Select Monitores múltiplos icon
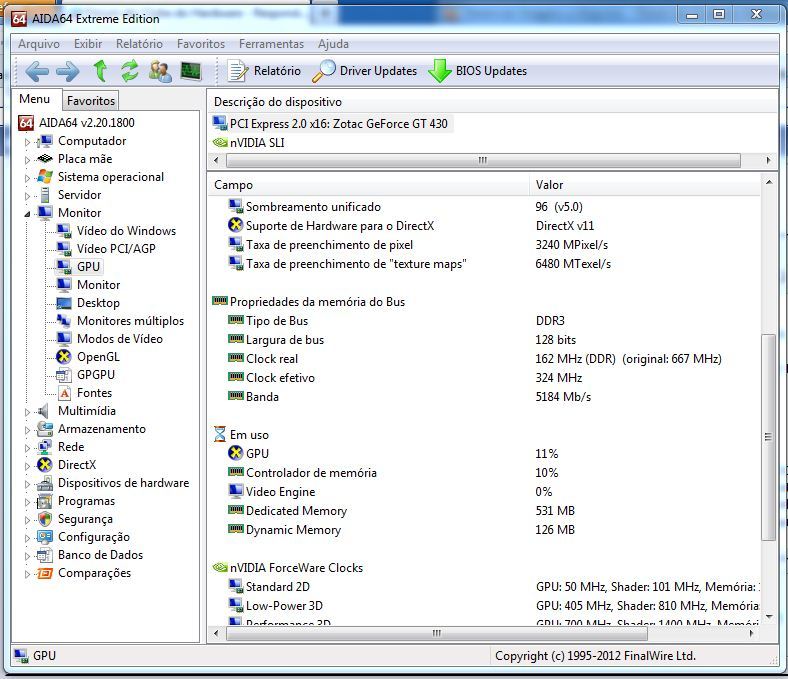 pyautogui.click(x=64, y=321)
